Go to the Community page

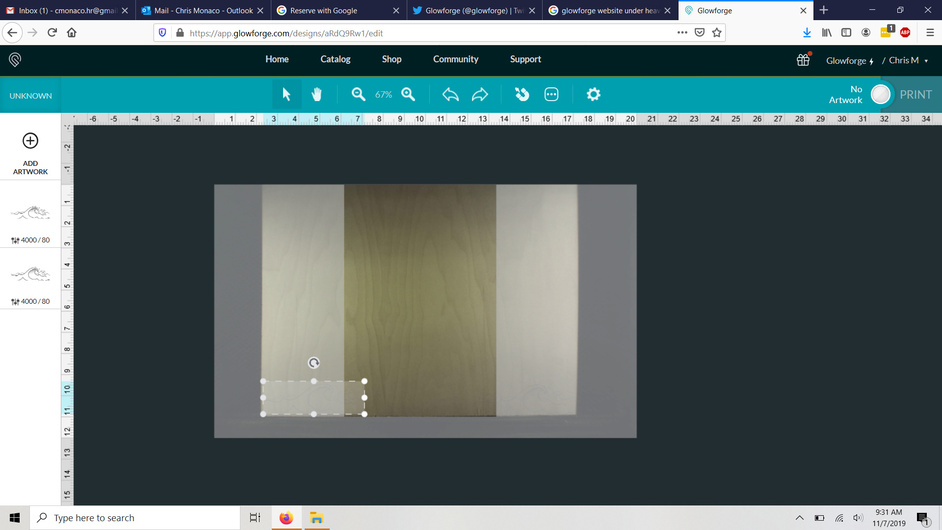pyautogui.click(x=455, y=59)
